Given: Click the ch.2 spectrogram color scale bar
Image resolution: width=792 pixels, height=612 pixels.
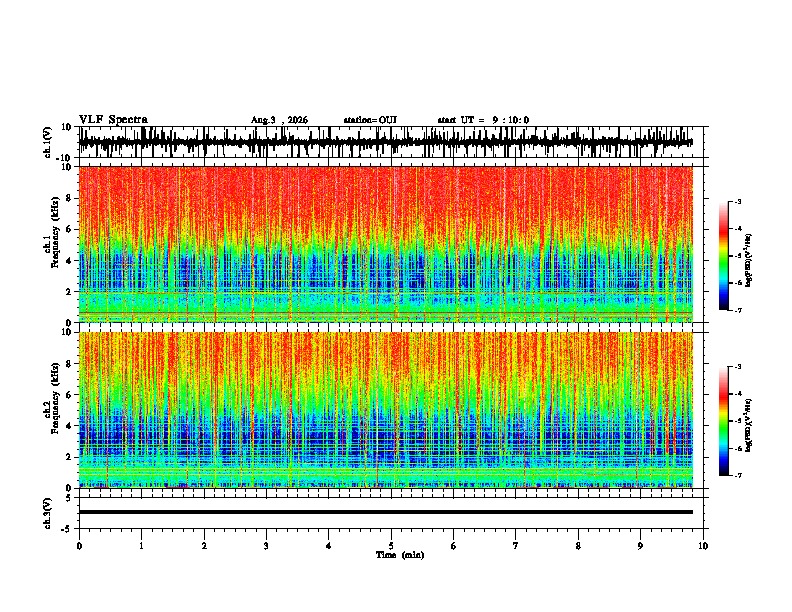Looking at the screenshot, I should (x=723, y=421).
